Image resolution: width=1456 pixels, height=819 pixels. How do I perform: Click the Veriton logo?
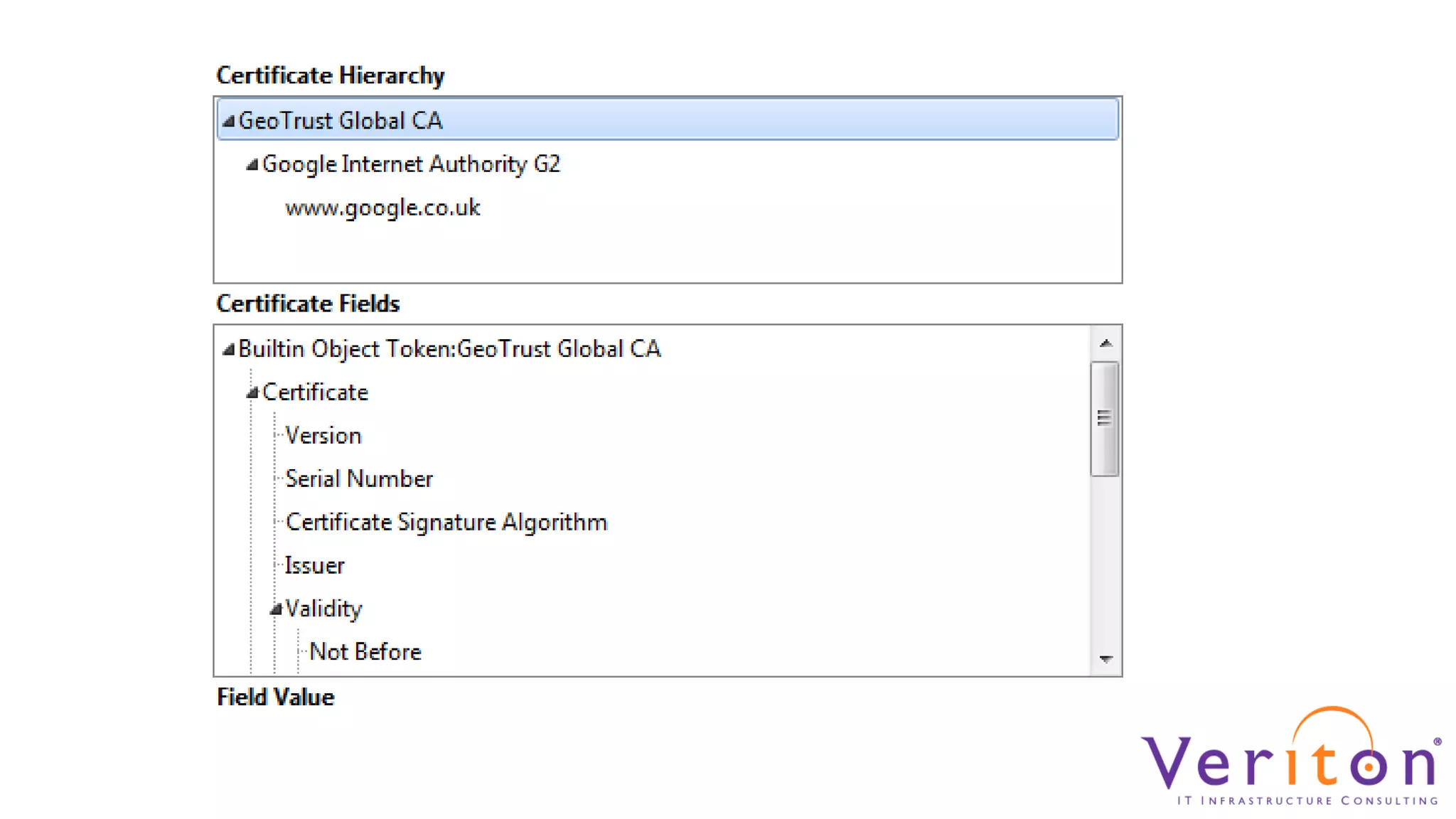coord(1291,759)
